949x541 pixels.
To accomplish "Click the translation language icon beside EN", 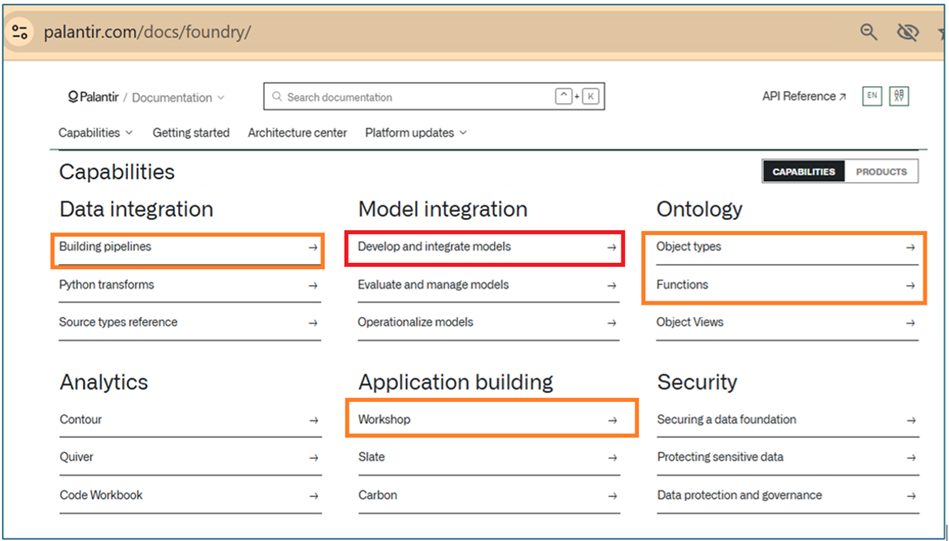I will [899, 96].
